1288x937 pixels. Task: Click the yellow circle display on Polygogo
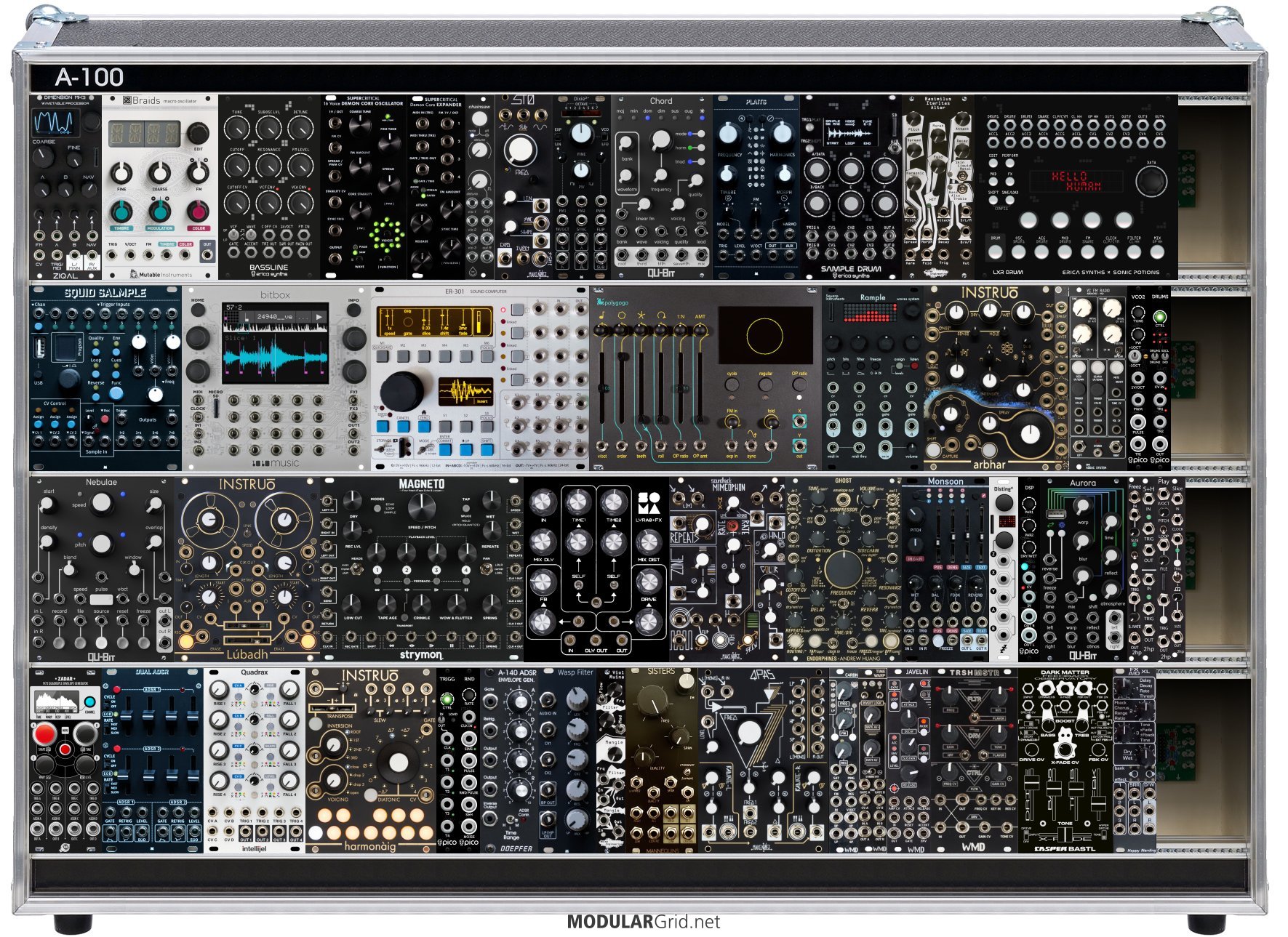click(x=764, y=335)
